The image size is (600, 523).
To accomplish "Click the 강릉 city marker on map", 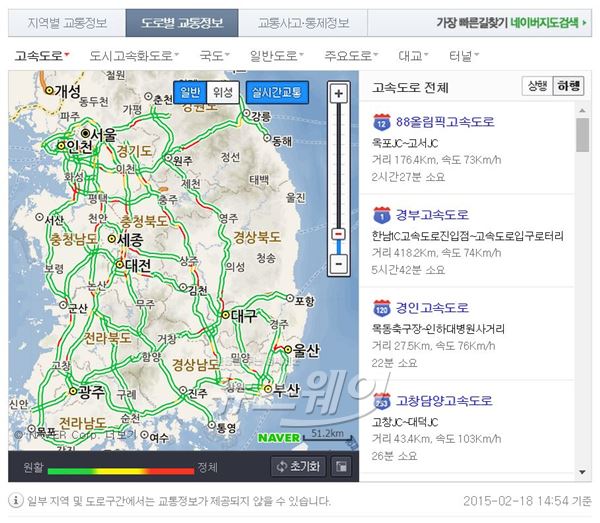I will [246, 114].
